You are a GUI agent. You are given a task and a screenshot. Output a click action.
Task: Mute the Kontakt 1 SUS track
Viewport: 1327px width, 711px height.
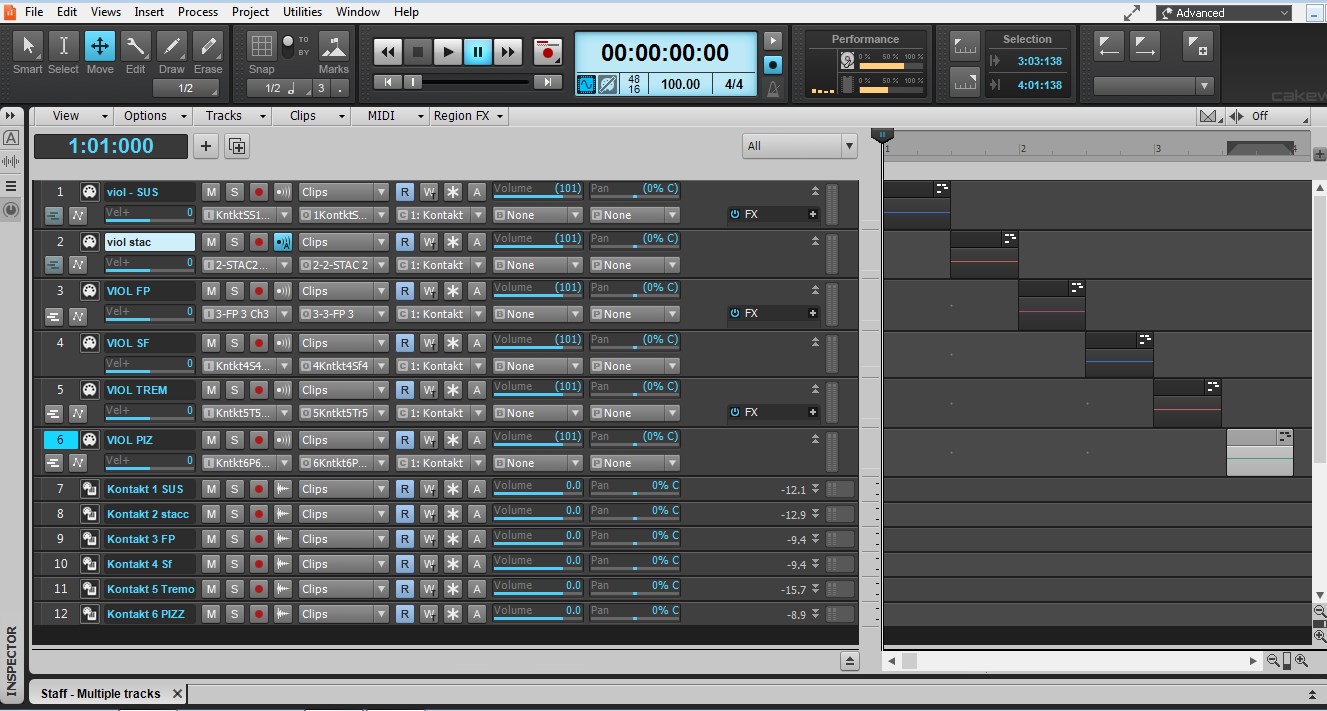[x=211, y=489]
